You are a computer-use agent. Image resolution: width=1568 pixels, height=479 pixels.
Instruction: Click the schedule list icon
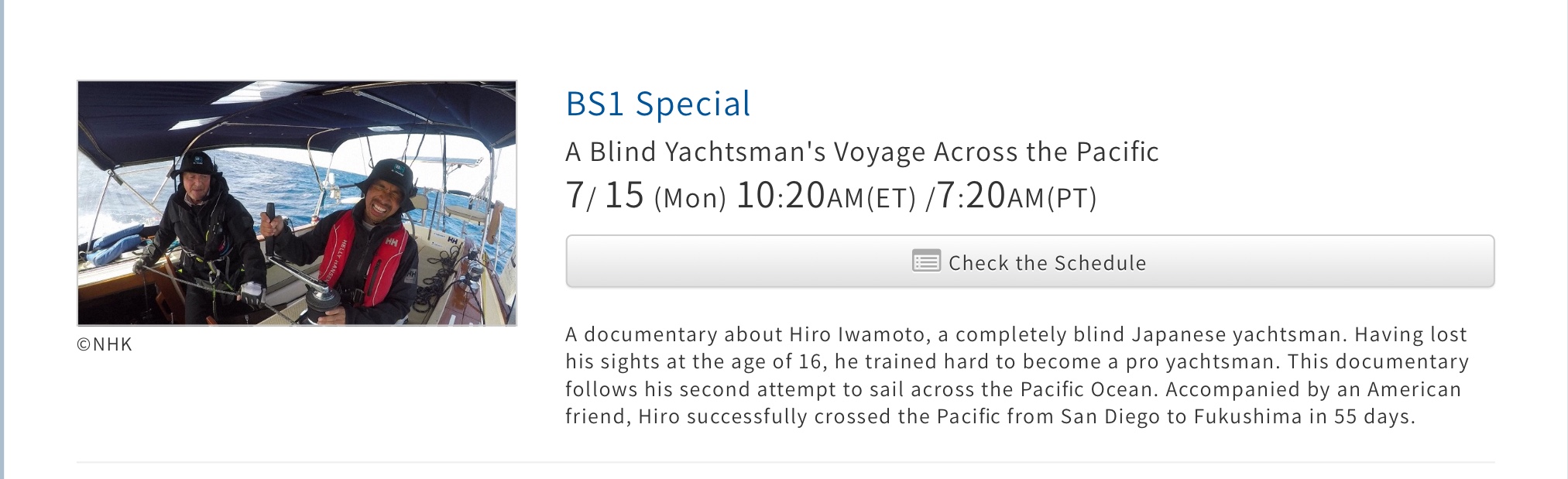(x=926, y=262)
